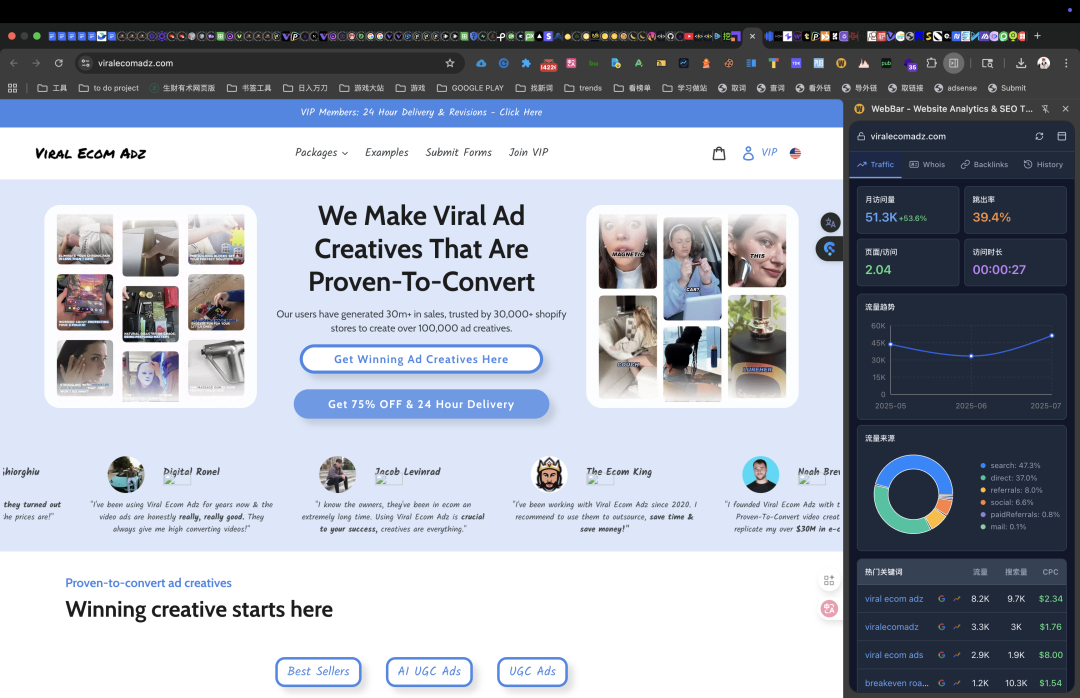This screenshot has width=1080, height=698.
Task: Switch to the Backlinks tab
Action: click(x=984, y=164)
